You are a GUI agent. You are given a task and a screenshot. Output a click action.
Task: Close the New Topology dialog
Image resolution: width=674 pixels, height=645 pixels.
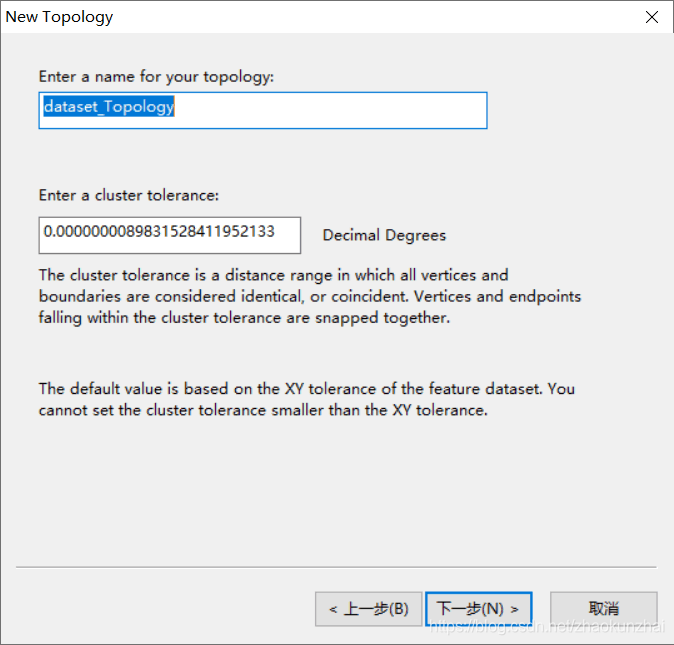(652, 17)
